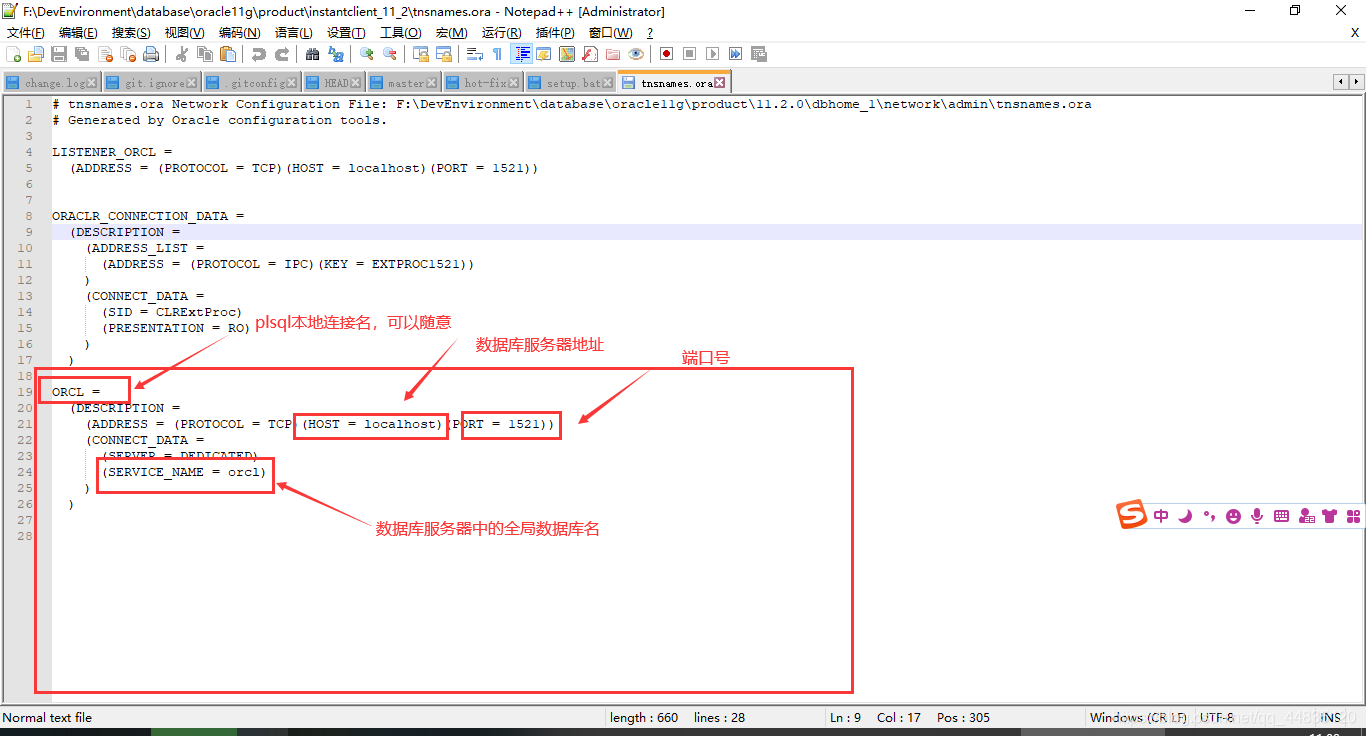Screen dimensions: 1366x736
Task: Undo the last edit via toolbar
Action: [260, 54]
